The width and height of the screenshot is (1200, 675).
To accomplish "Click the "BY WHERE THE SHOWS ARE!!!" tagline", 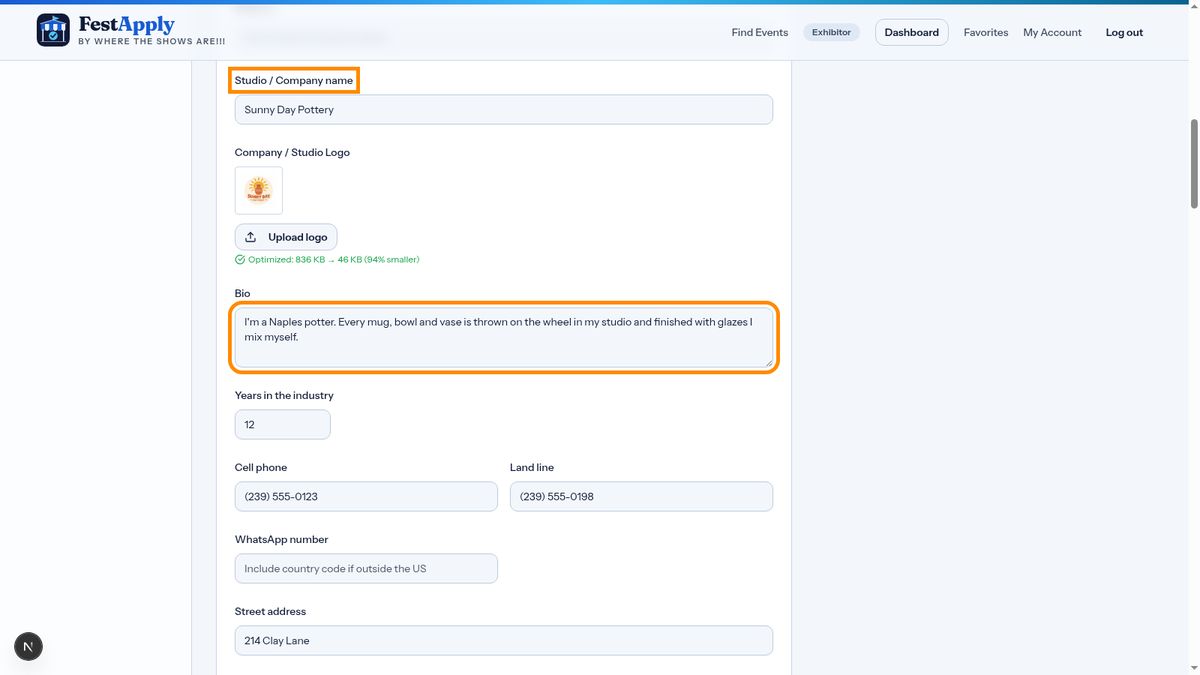I will [x=152, y=42].
